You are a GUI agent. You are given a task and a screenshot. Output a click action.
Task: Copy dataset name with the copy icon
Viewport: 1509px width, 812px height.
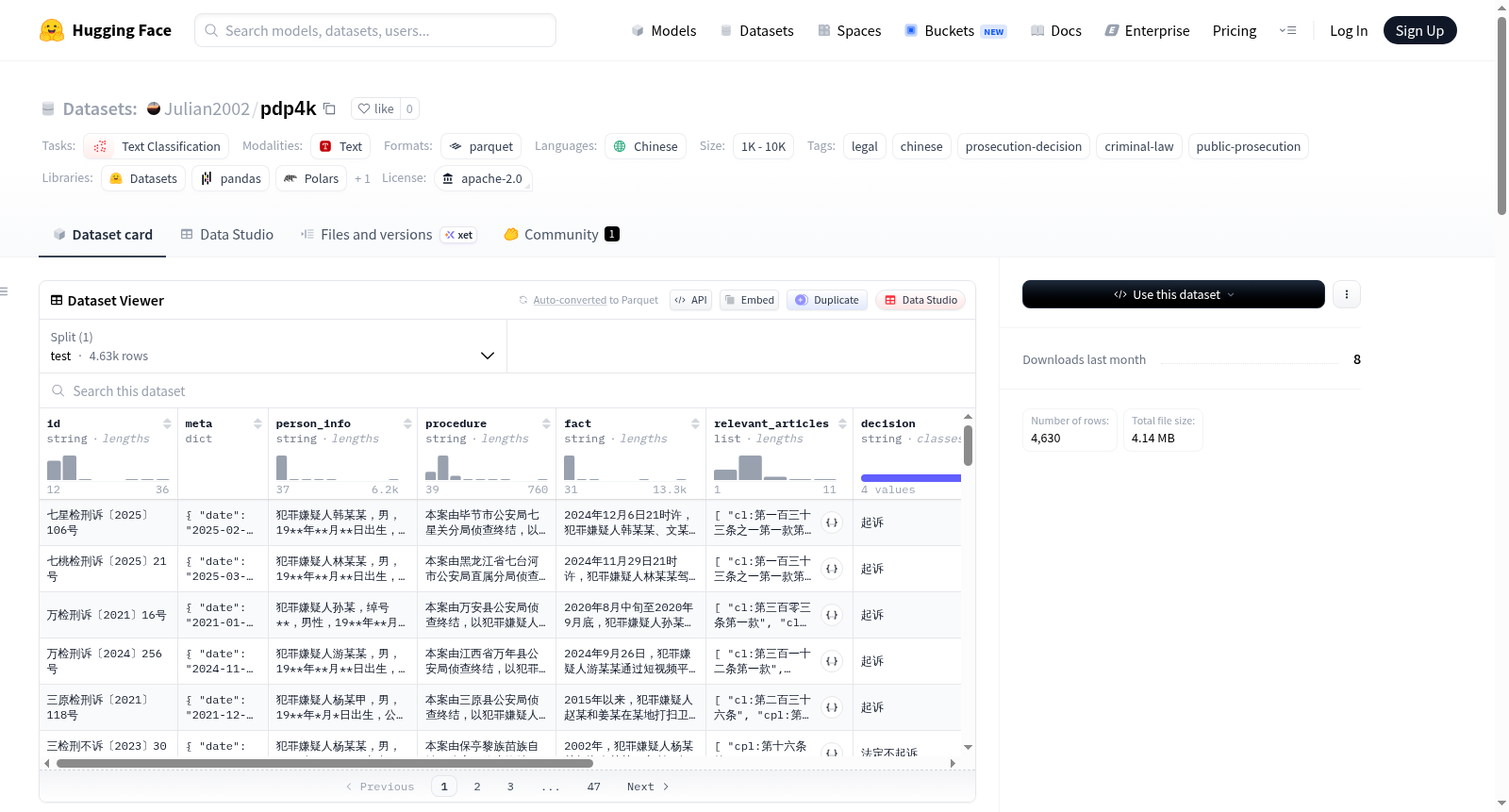[329, 108]
